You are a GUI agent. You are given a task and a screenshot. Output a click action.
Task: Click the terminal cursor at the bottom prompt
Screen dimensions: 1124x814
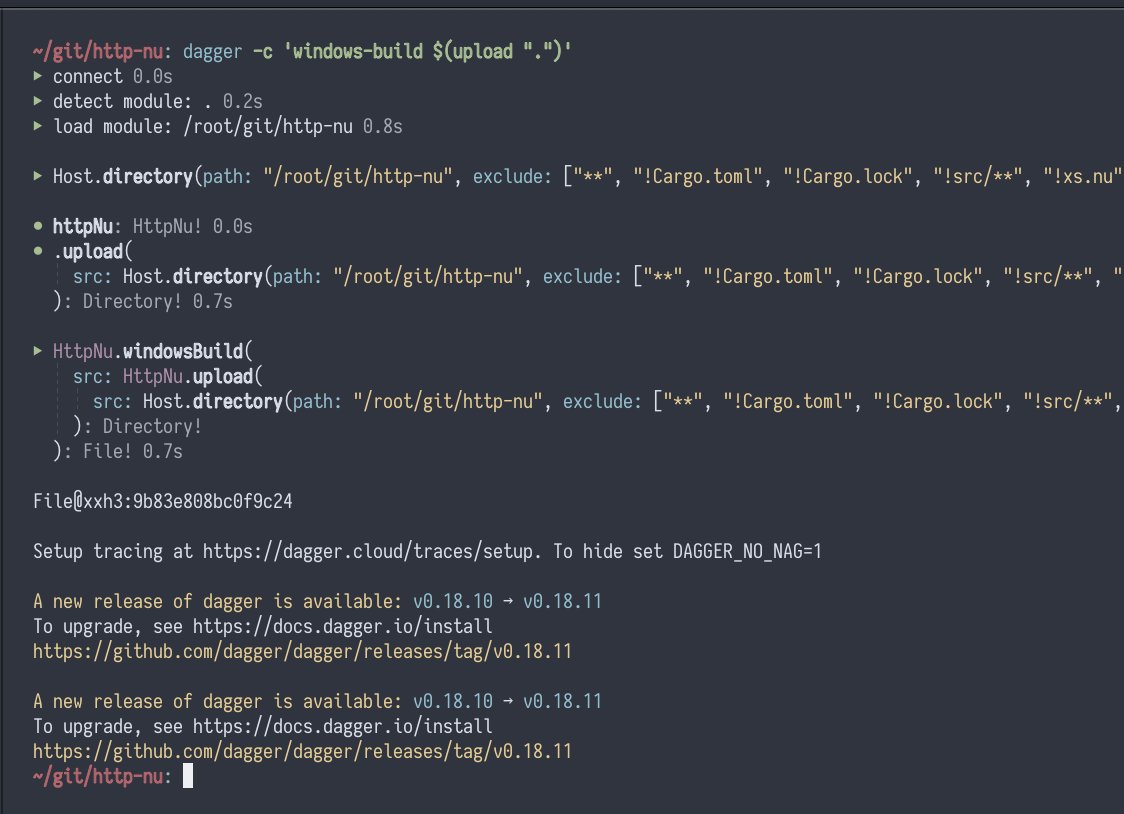pyautogui.click(x=188, y=776)
